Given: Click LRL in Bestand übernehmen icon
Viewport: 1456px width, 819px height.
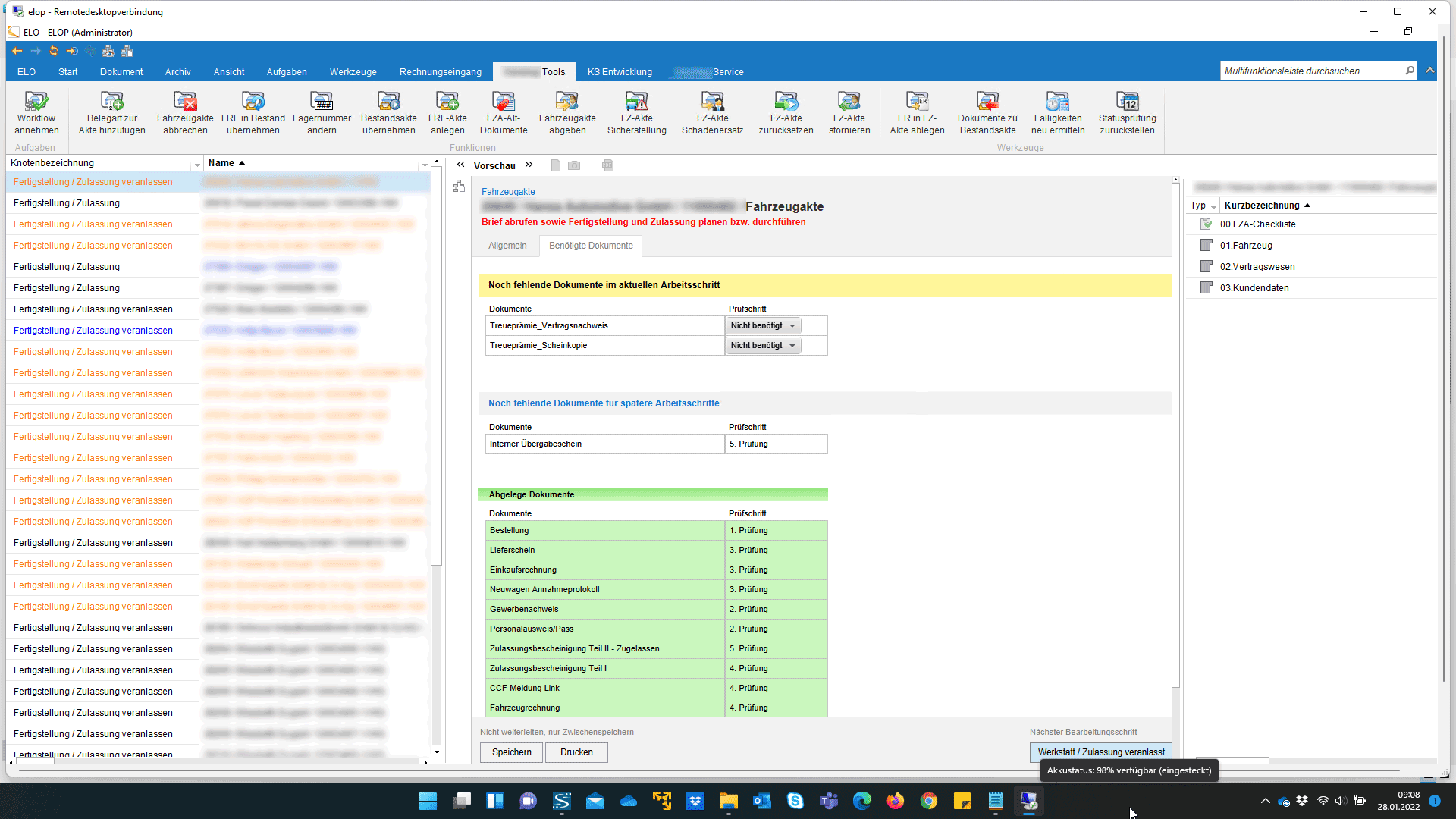Looking at the screenshot, I should (x=253, y=101).
